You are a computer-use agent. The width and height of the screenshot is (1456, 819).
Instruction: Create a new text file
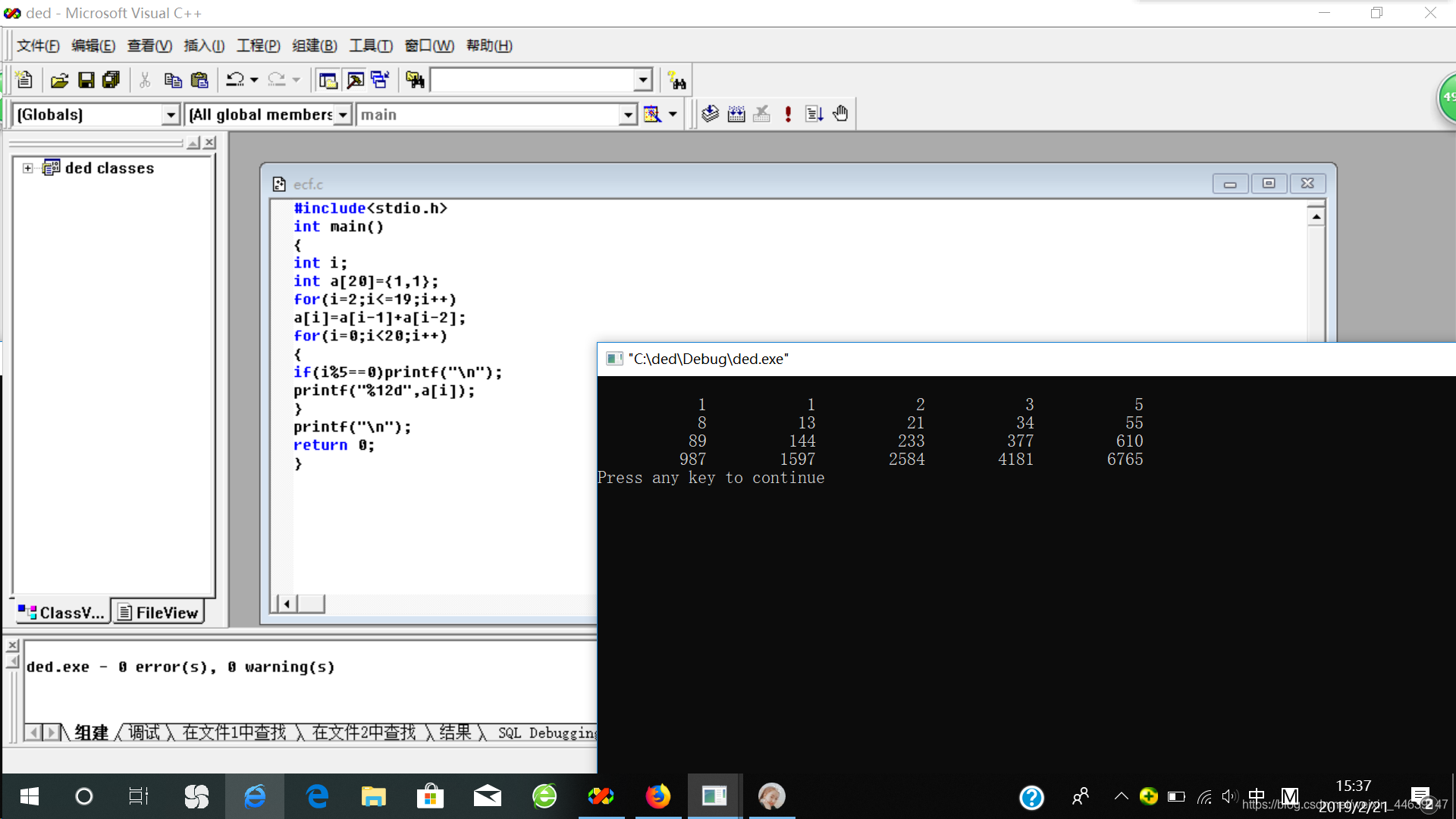point(24,80)
